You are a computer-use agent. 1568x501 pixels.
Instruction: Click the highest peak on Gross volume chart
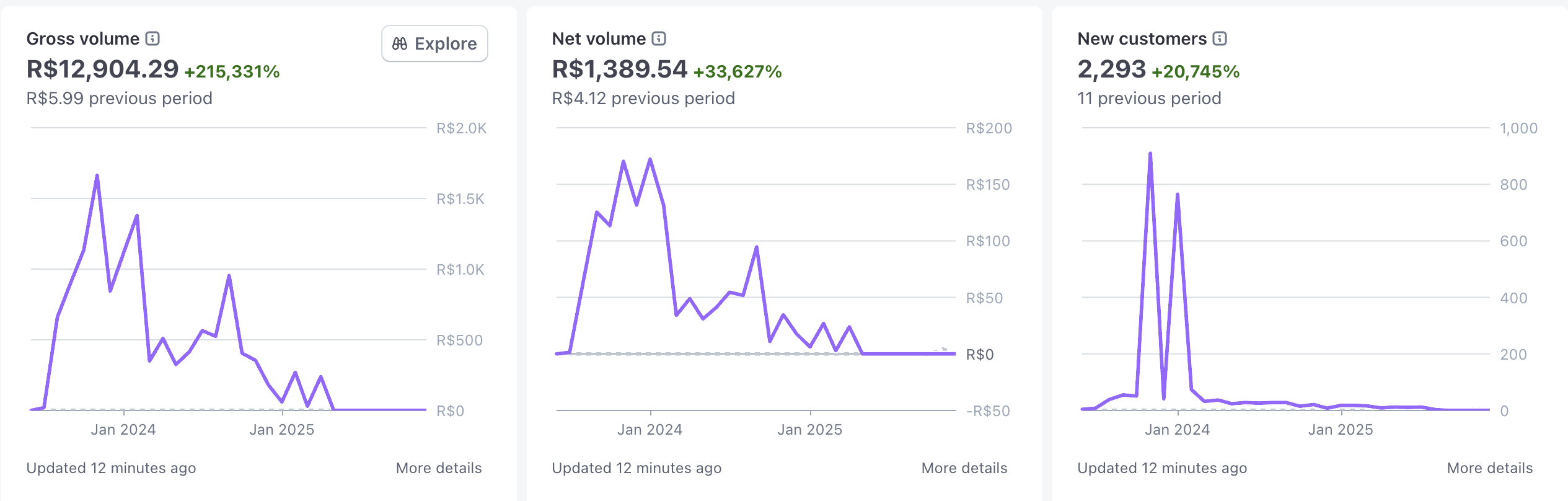click(97, 176)
